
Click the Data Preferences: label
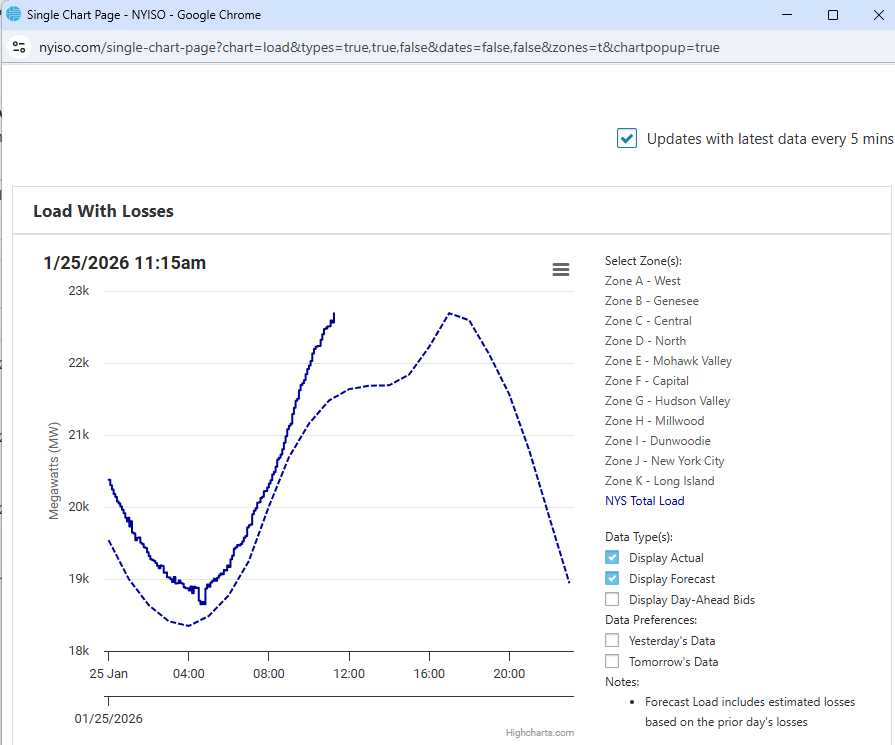click(x=651, y=619)
